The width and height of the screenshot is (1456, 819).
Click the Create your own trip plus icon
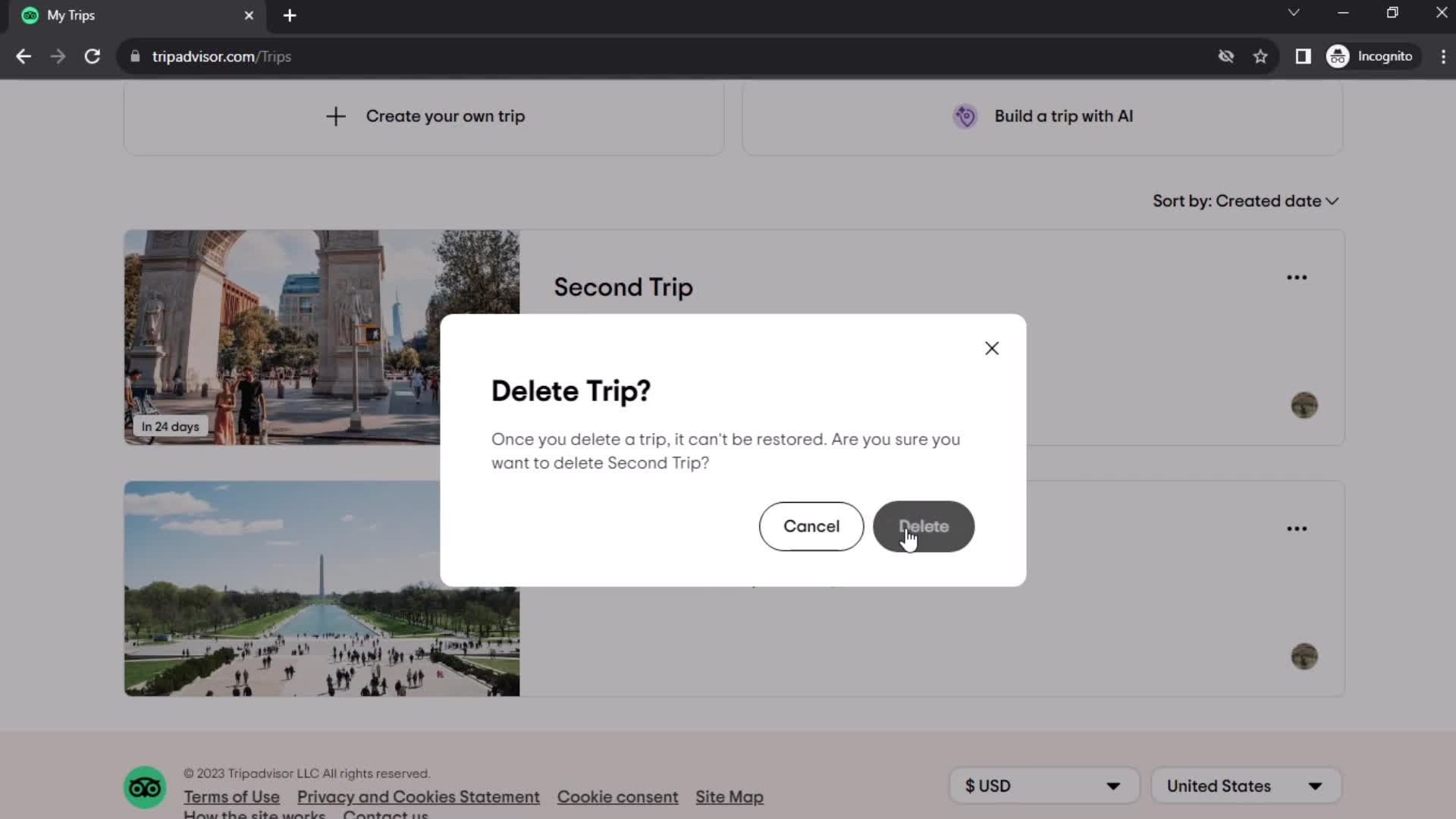337,116
